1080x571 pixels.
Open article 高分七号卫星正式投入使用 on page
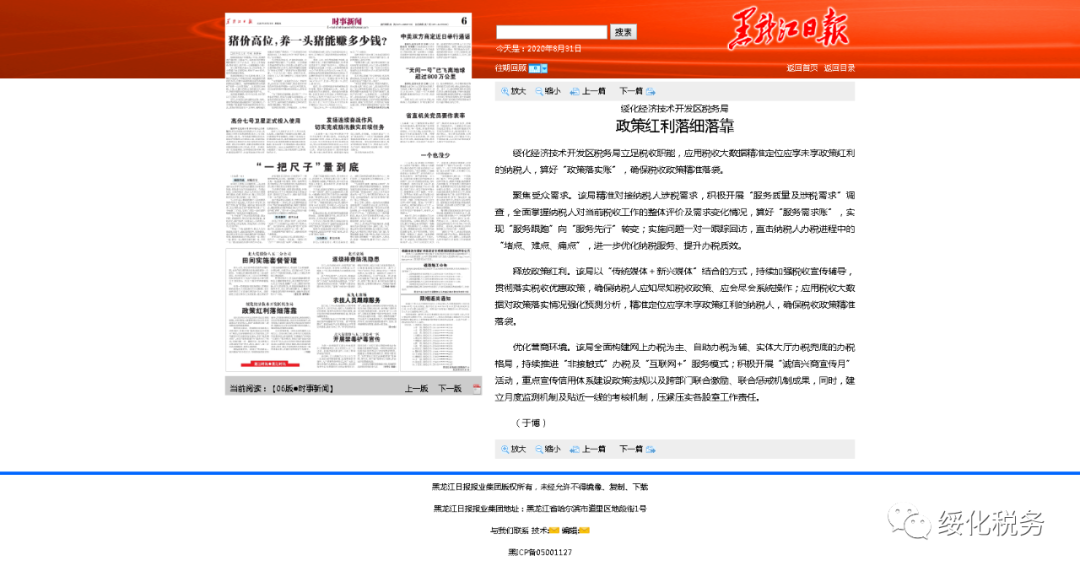point(265,121)
